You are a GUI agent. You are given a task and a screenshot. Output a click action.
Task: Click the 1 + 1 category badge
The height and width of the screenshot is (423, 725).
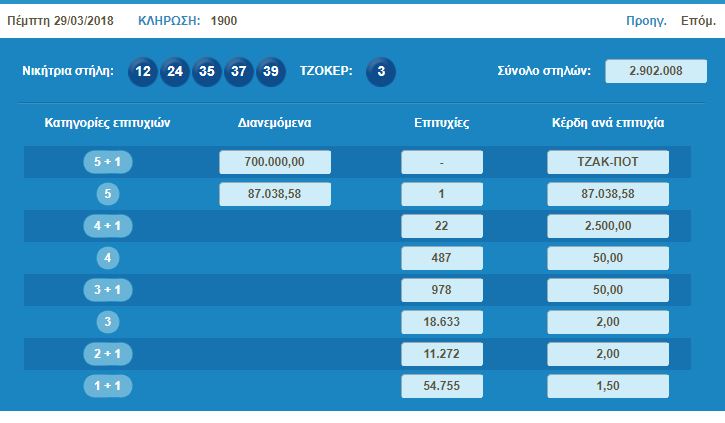[x=108, y=386]
